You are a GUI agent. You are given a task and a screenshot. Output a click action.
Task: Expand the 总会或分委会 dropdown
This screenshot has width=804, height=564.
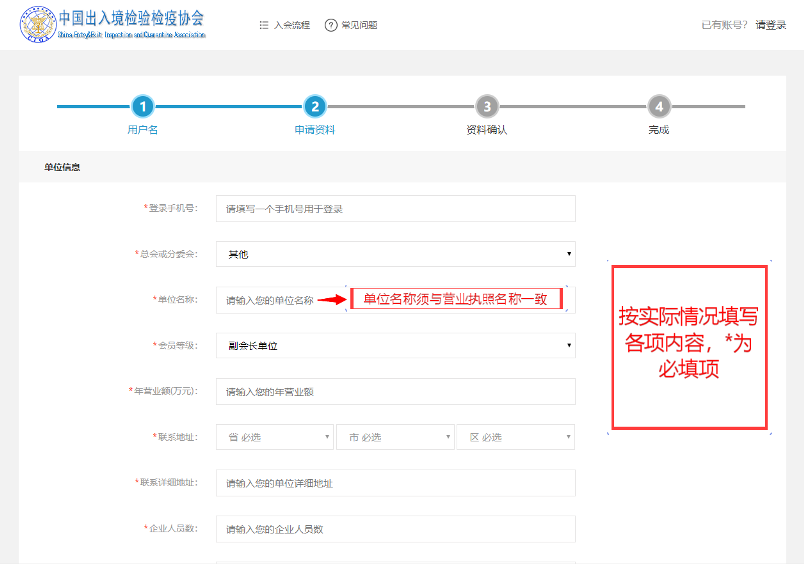(x=395, y=254)
